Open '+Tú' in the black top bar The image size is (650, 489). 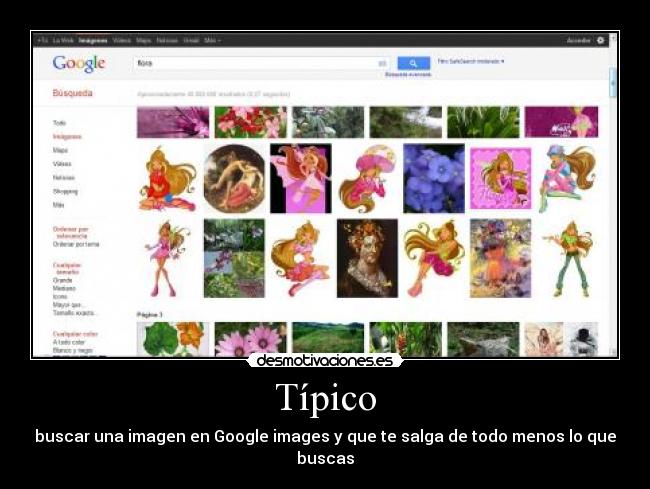(43, 40)
